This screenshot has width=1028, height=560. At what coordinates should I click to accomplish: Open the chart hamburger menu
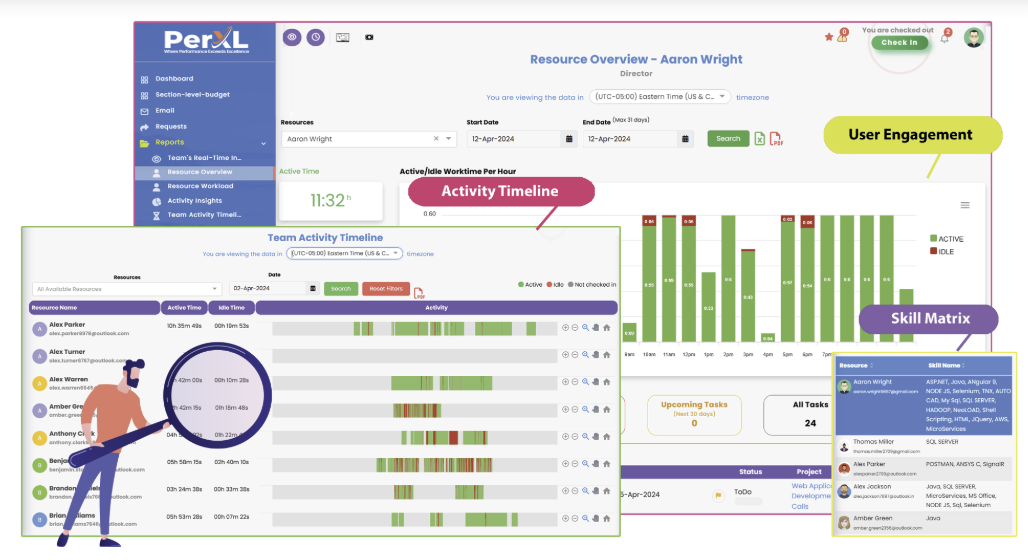click(x=965, y=205)
